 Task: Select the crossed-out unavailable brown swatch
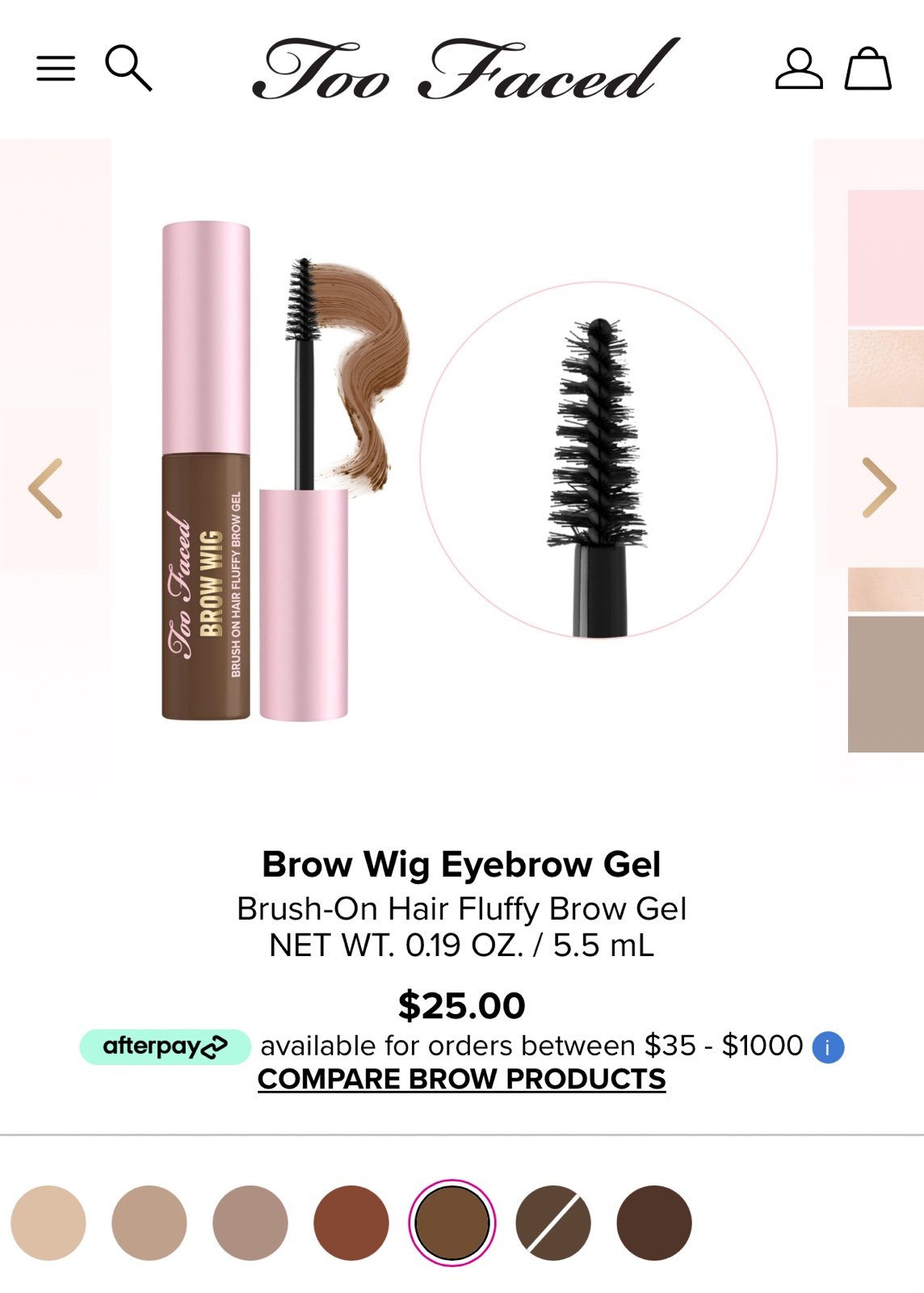pos(553,1223)
